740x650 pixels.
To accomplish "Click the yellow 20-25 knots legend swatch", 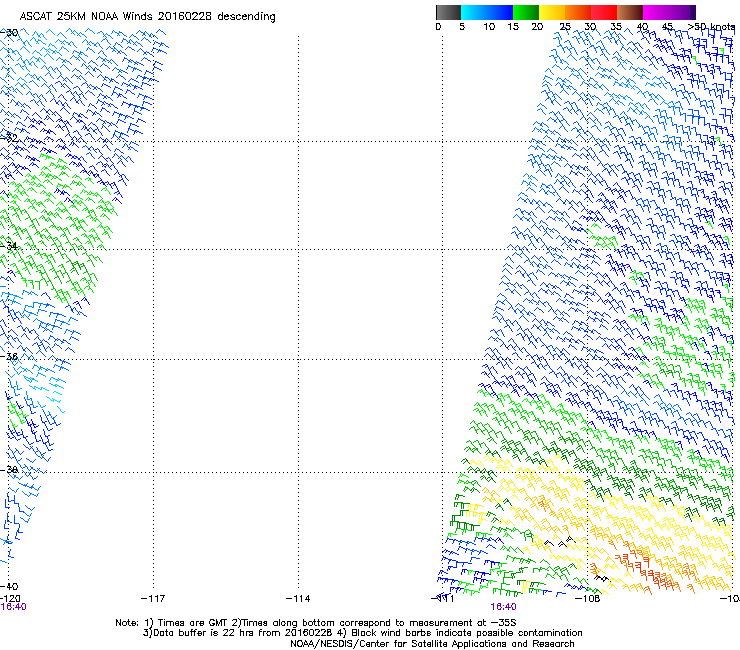I will [552, 12].
